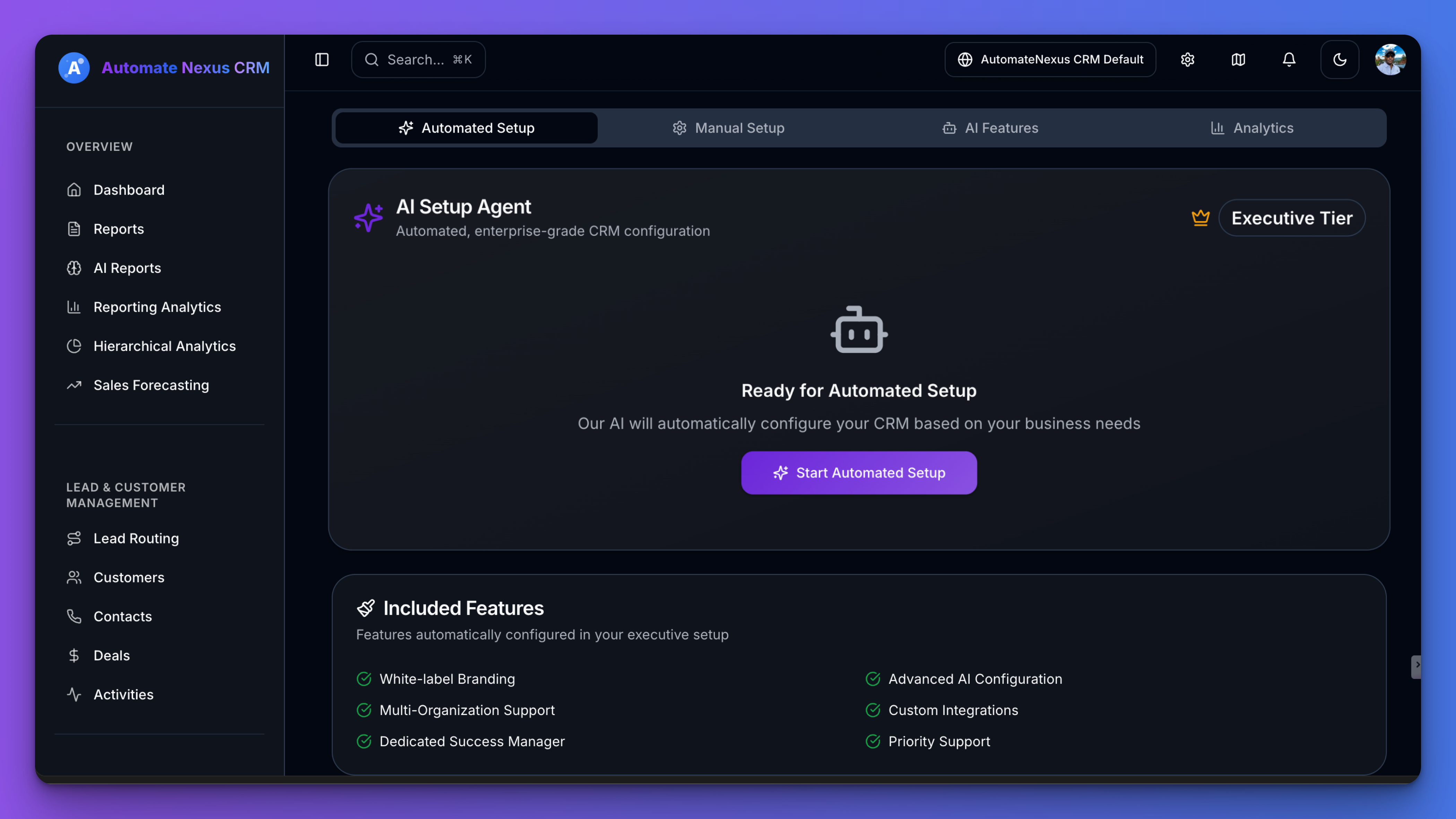This screenshot has width=1456, height=819.
Task: Click the right-edge scrollbar arrow
Action: [1417, 667]
